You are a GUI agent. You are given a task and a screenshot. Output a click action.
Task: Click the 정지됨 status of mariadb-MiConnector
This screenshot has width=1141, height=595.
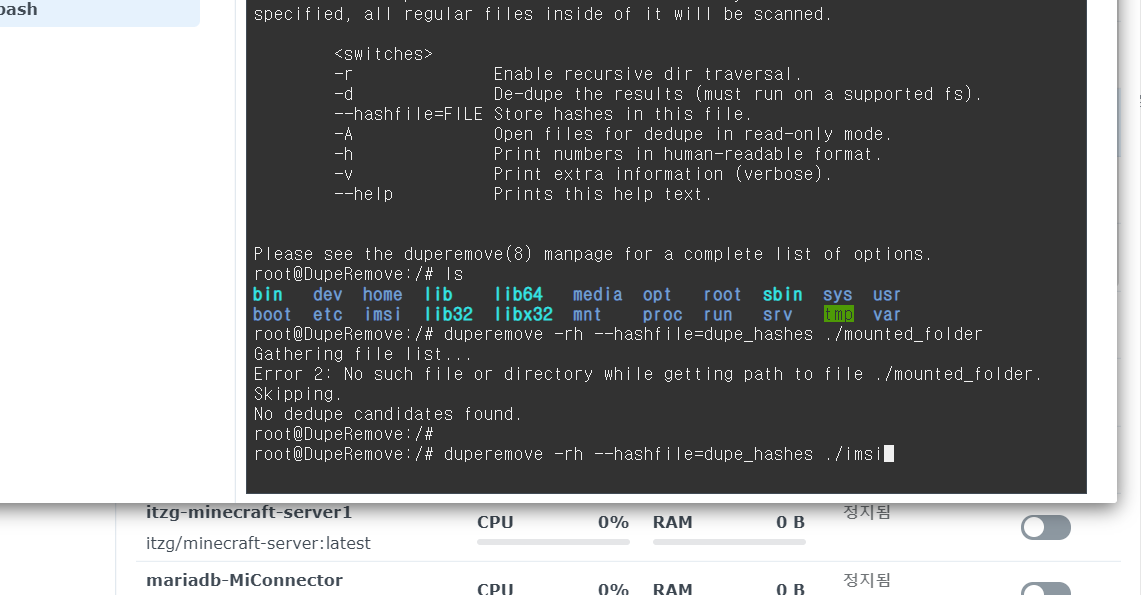(867, 580)
